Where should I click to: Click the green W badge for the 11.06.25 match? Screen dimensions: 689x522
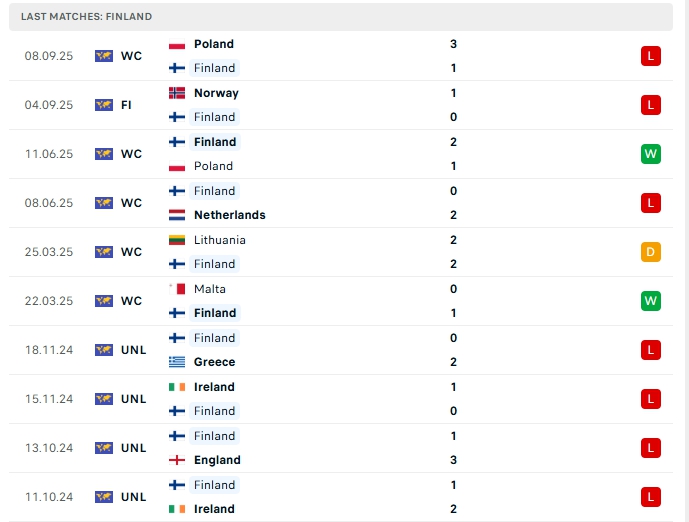pyautogui.click(x=650, y=154)
